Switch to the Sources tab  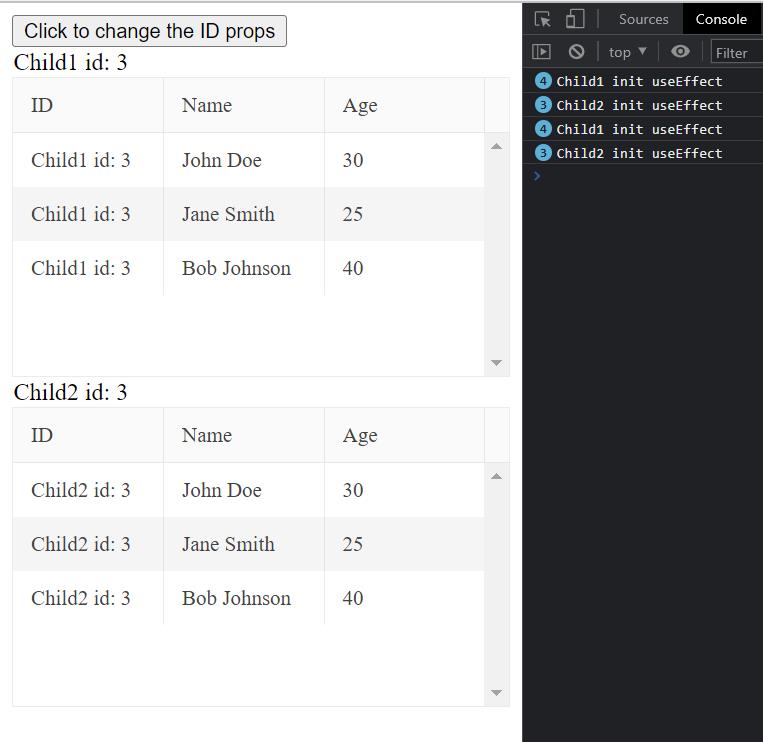coord(643,19)
